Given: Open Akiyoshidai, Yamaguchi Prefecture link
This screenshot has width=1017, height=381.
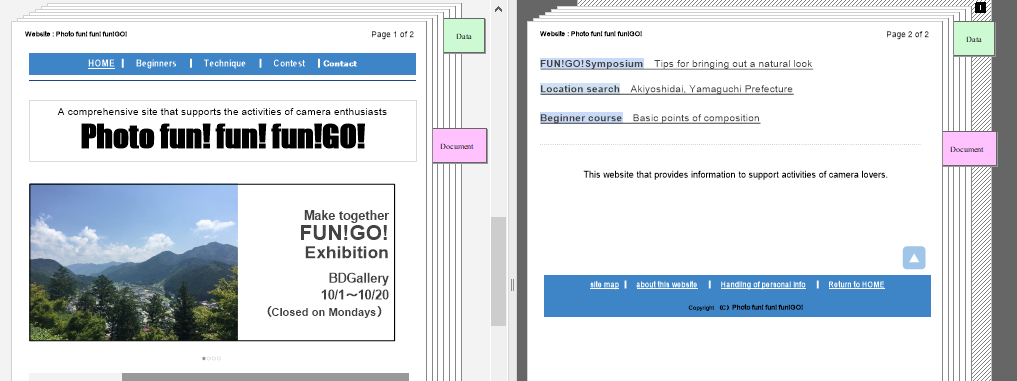Looking at the screenshot, I should 712,89.
